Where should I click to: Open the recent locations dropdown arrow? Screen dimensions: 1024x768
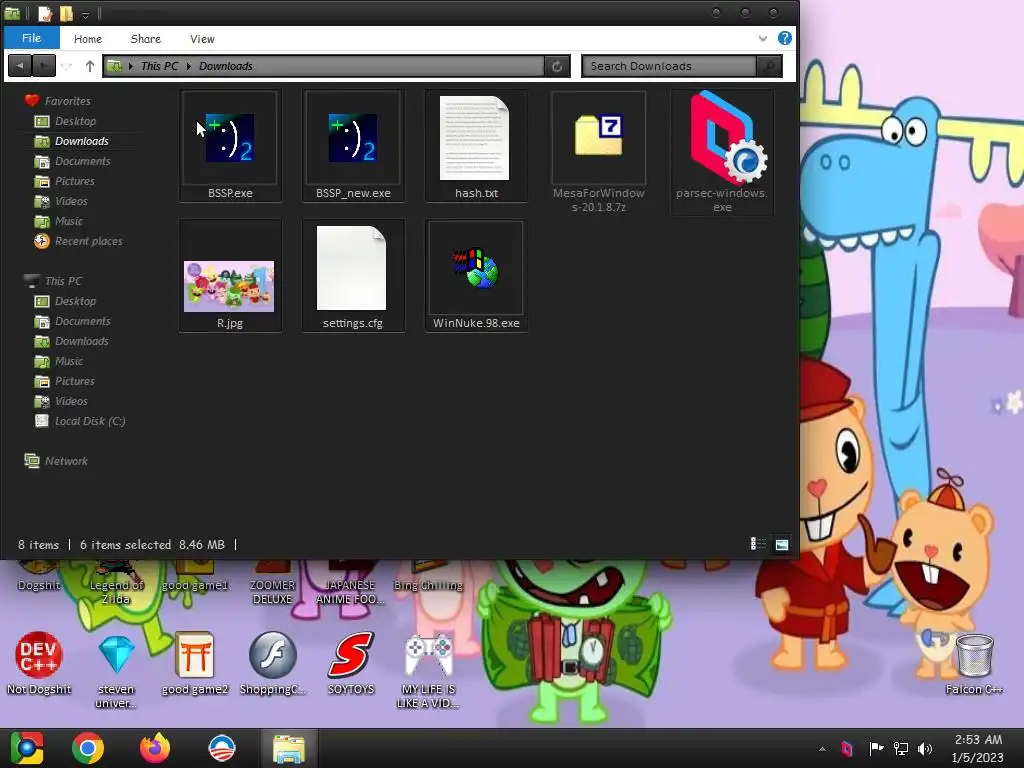point(66,66)
